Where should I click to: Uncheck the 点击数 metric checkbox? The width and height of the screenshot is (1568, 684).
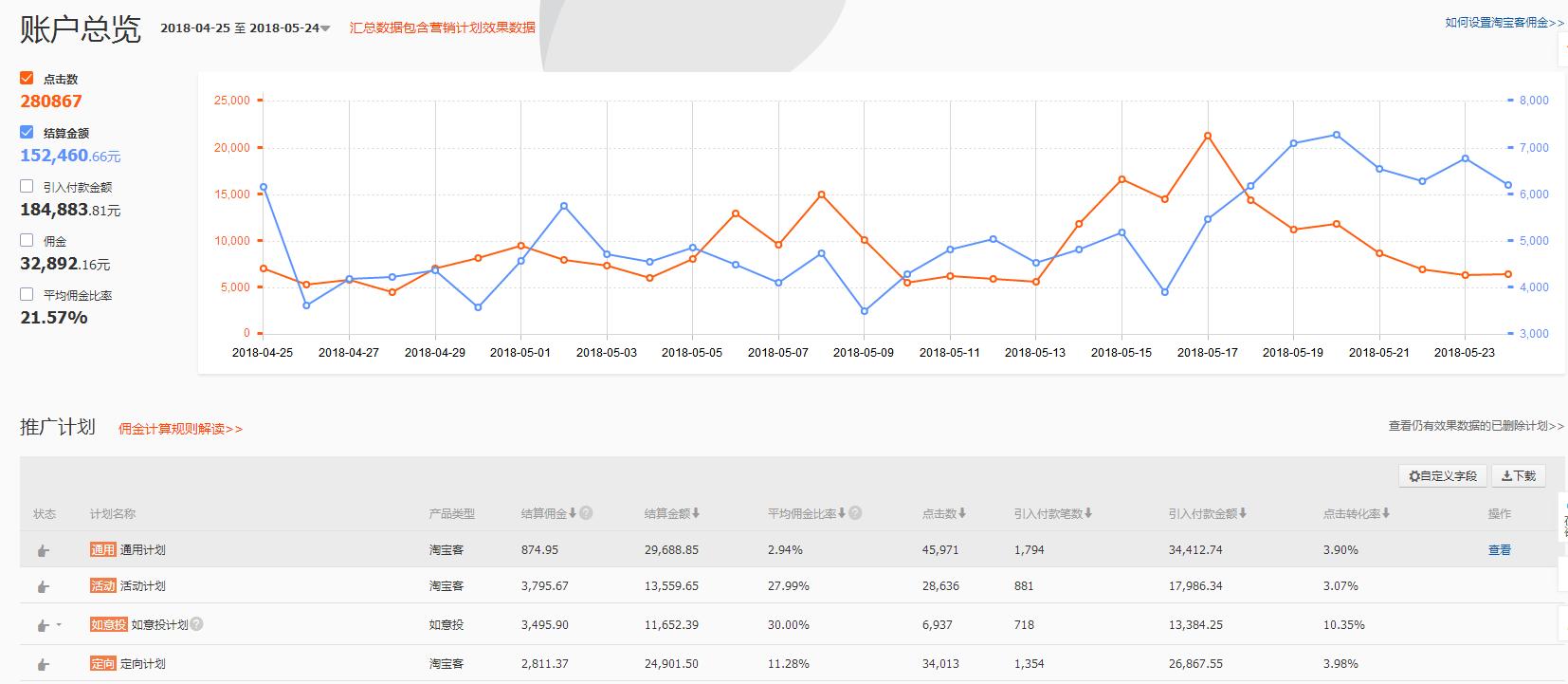(27, 78)
